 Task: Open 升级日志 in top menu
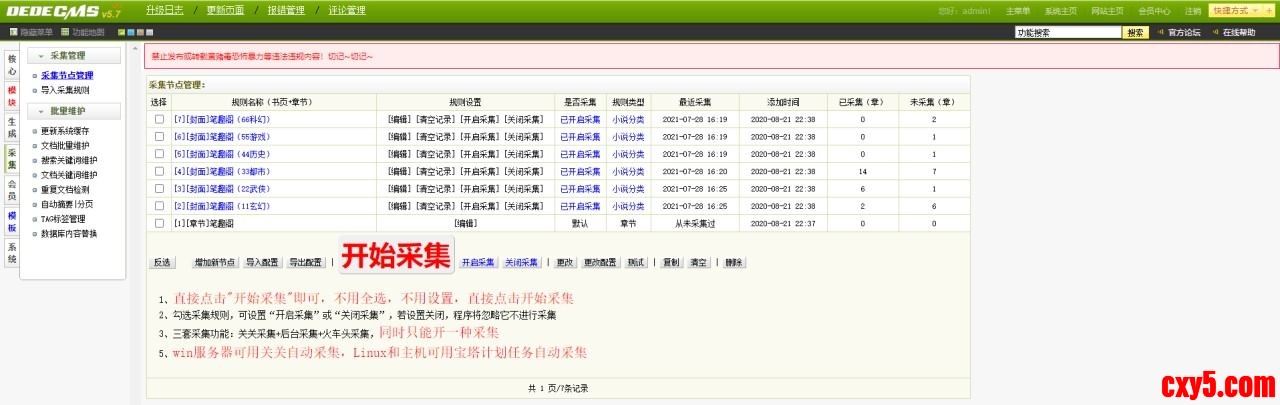(164, 10)
